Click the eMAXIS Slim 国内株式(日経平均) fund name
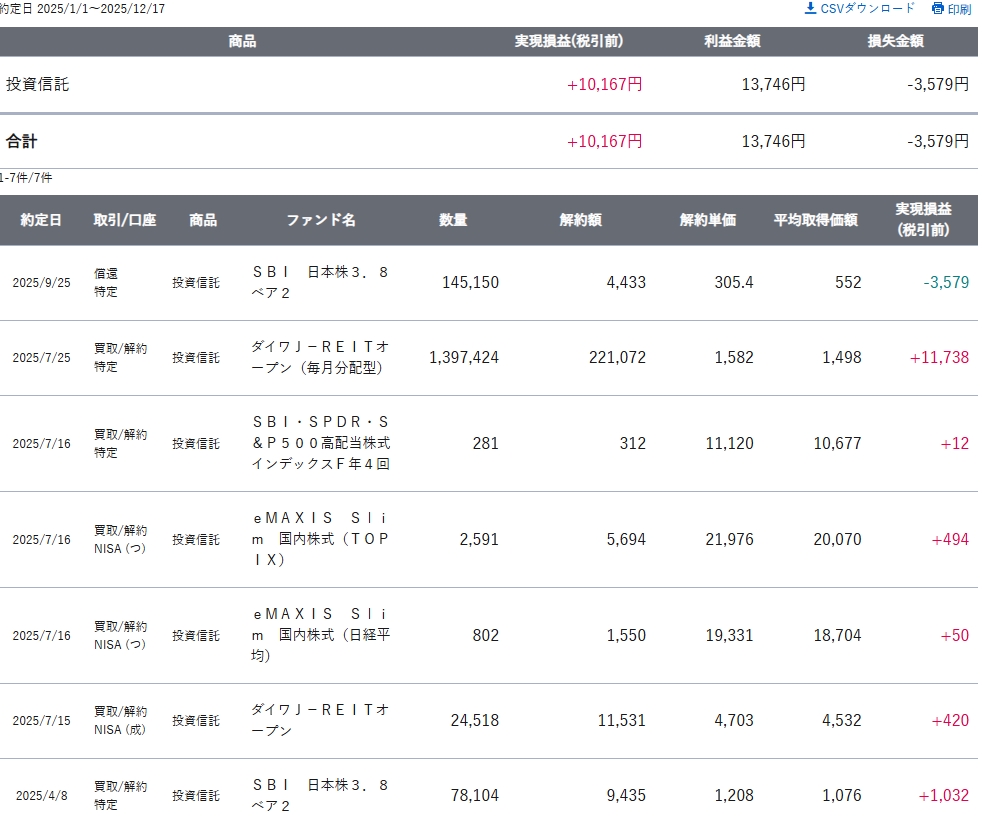Viewport: 982px width, 831px height. point(320,635)
